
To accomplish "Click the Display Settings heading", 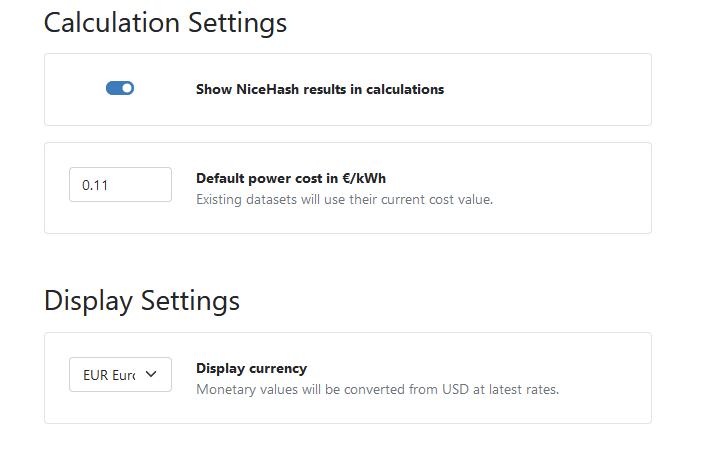I will point(142,301).
